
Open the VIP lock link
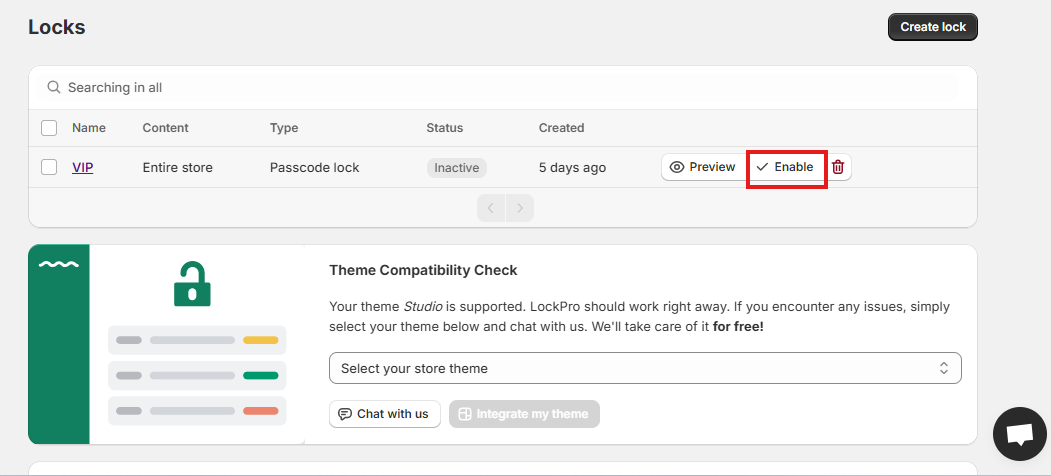(83, 167)
